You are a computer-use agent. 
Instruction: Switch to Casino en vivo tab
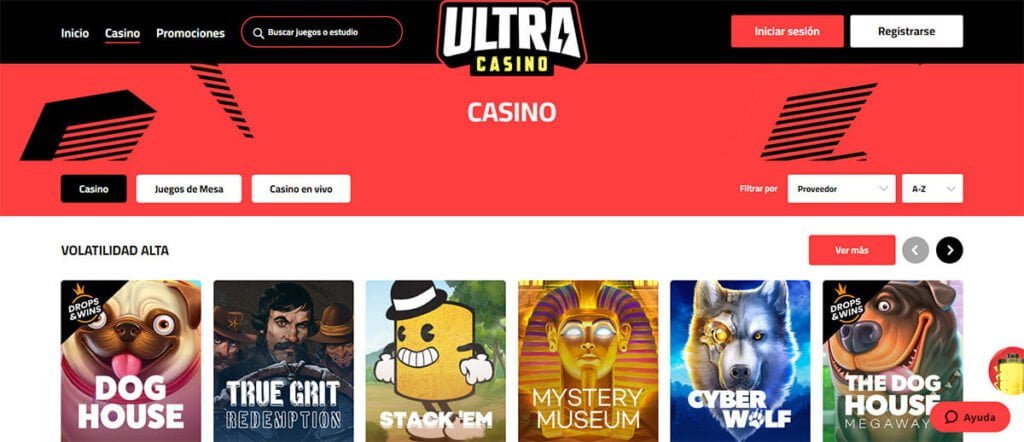click(x=301, y=189)
